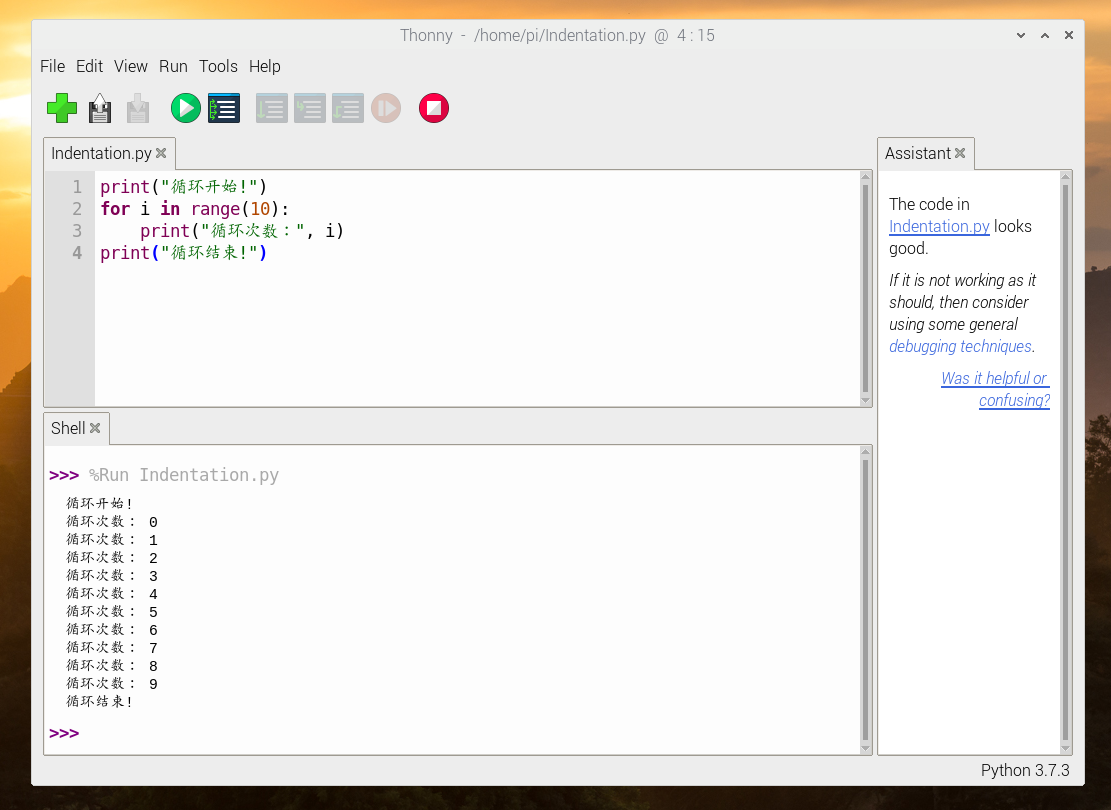1111x810 pixels.
Task: Close the Assistant panel tab
Action: [960, 153]
